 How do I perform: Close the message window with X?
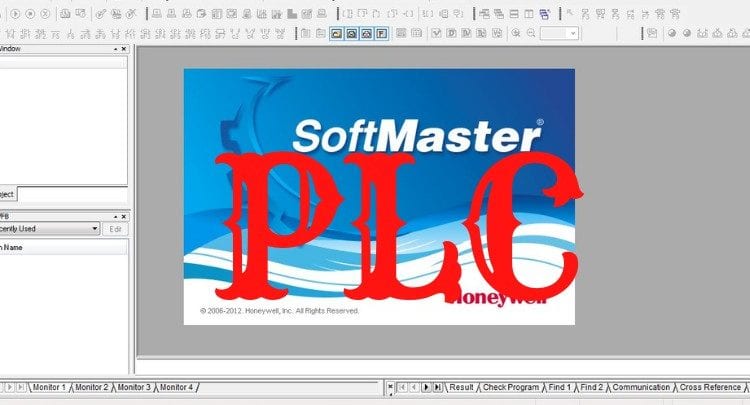390,386
